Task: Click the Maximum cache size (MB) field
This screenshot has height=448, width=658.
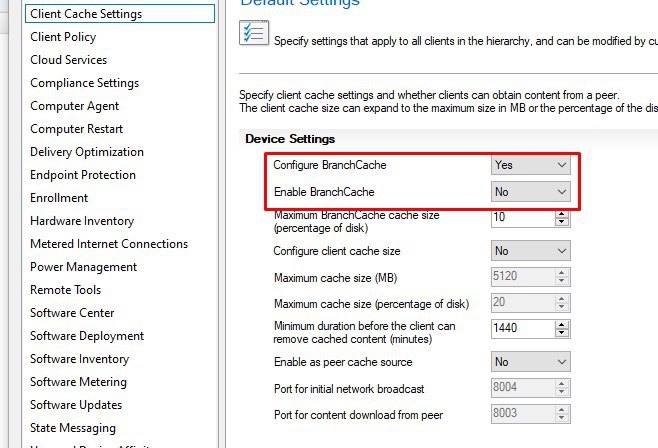Action: [522, 277]
